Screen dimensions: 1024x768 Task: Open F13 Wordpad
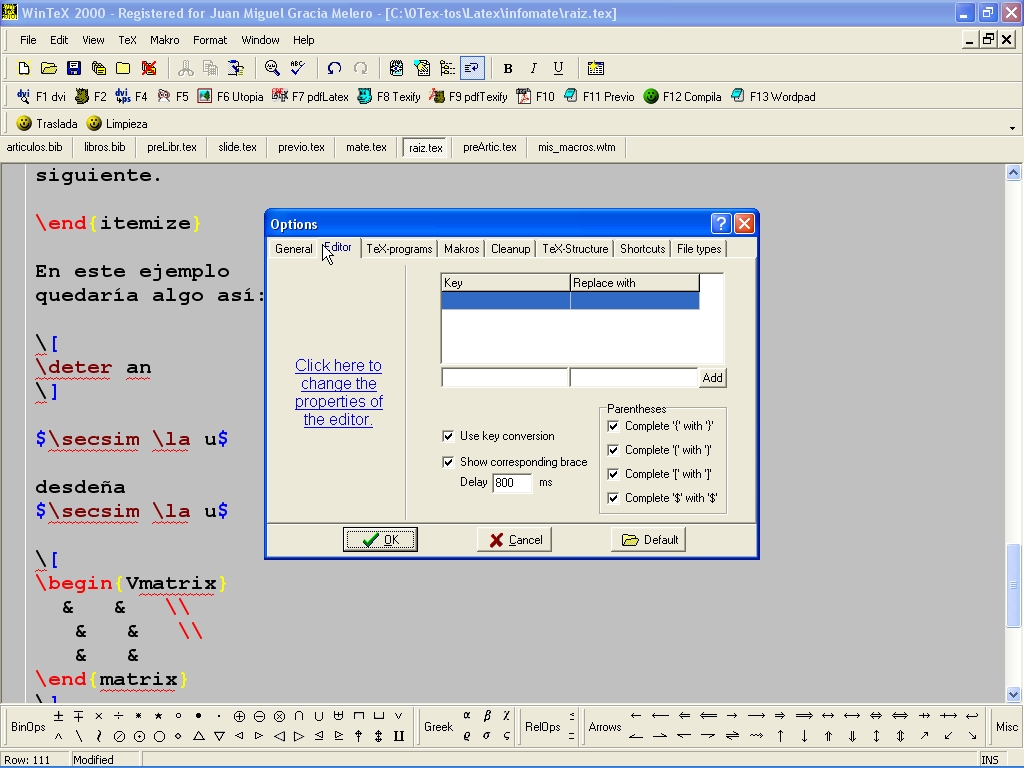[773, 97]
